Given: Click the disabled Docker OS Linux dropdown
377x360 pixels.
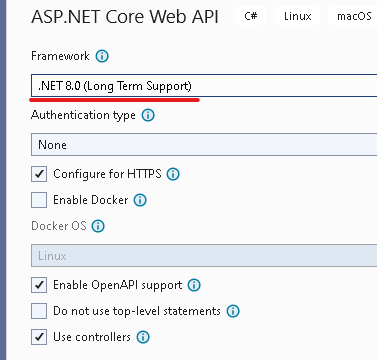Looking at the screenshot, I should point(204,256).
